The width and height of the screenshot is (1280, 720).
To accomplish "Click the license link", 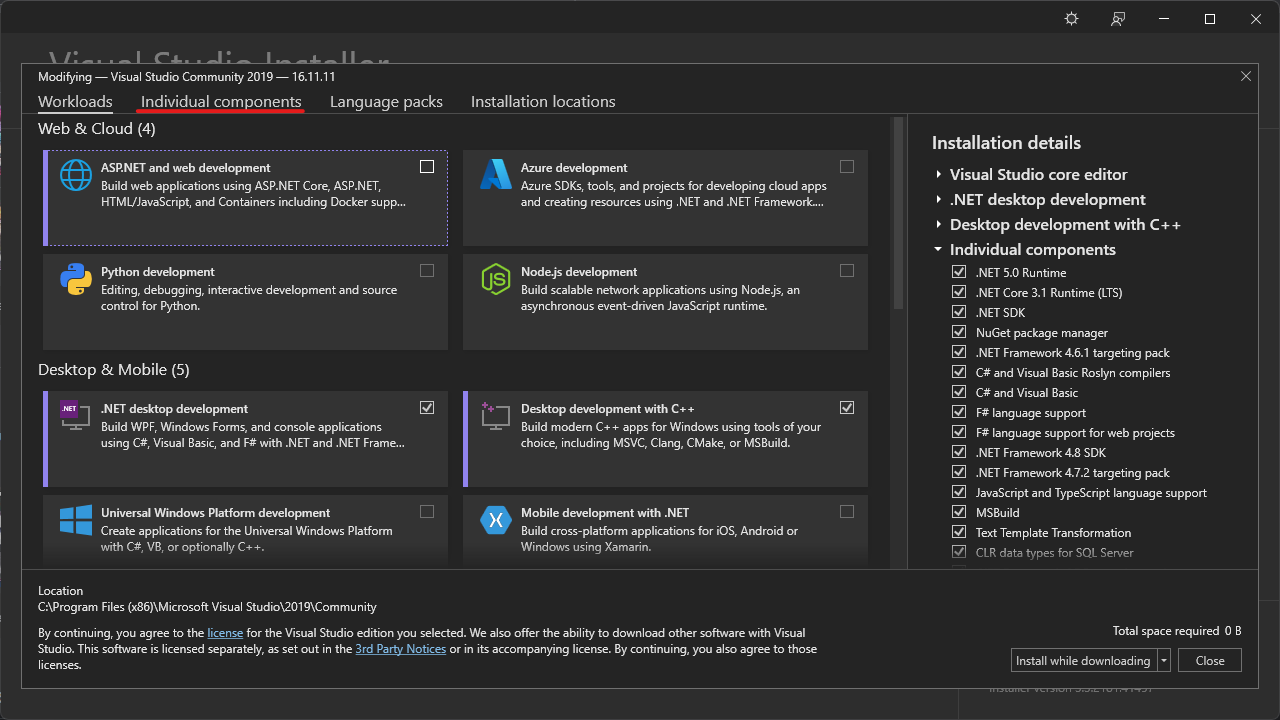I will coord(225,632).
